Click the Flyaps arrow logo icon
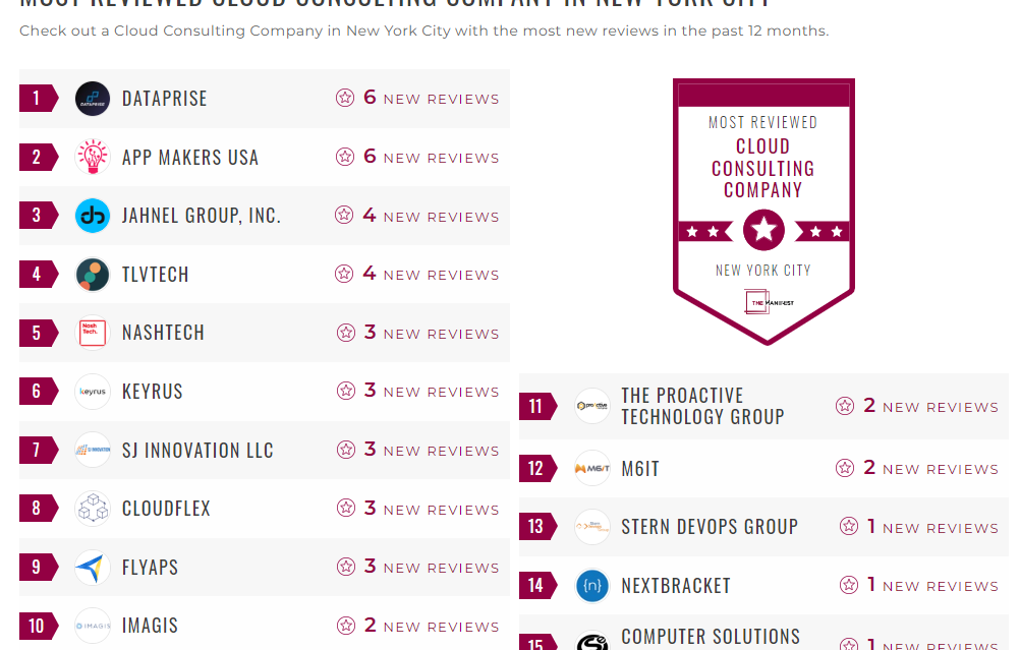1020x650 pixels. [x=92, y=567]
